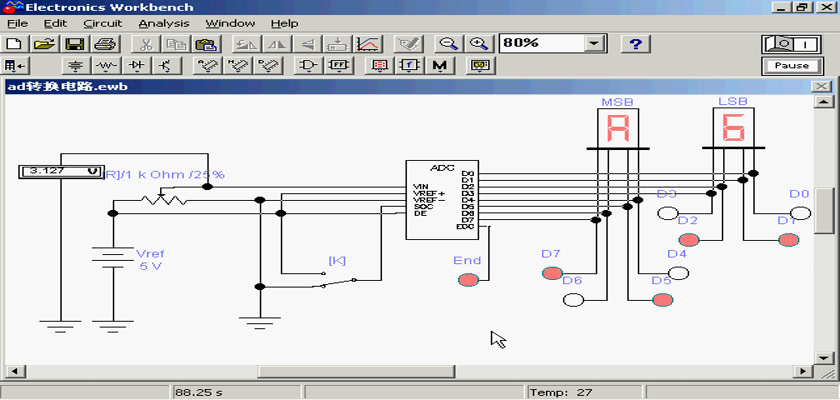Open the Indicators parts bin
This screenshot has width=840, height=400.
tap(379, 65)
